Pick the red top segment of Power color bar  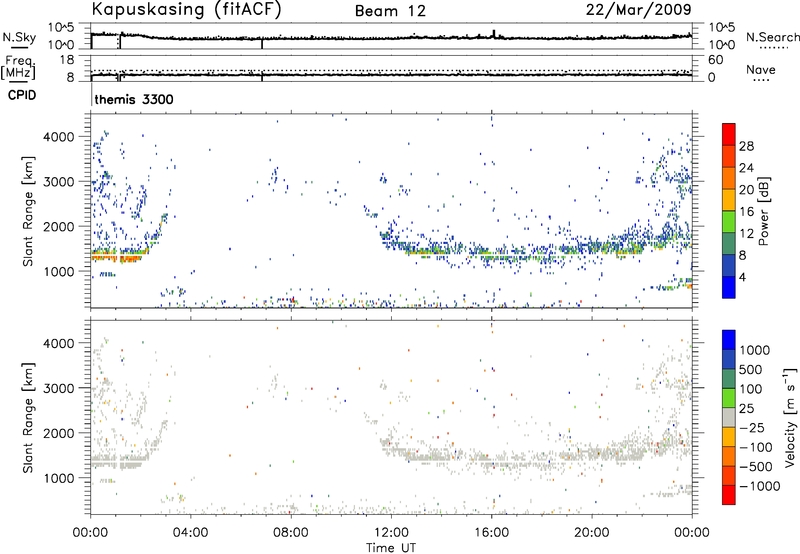coord(729,135)
